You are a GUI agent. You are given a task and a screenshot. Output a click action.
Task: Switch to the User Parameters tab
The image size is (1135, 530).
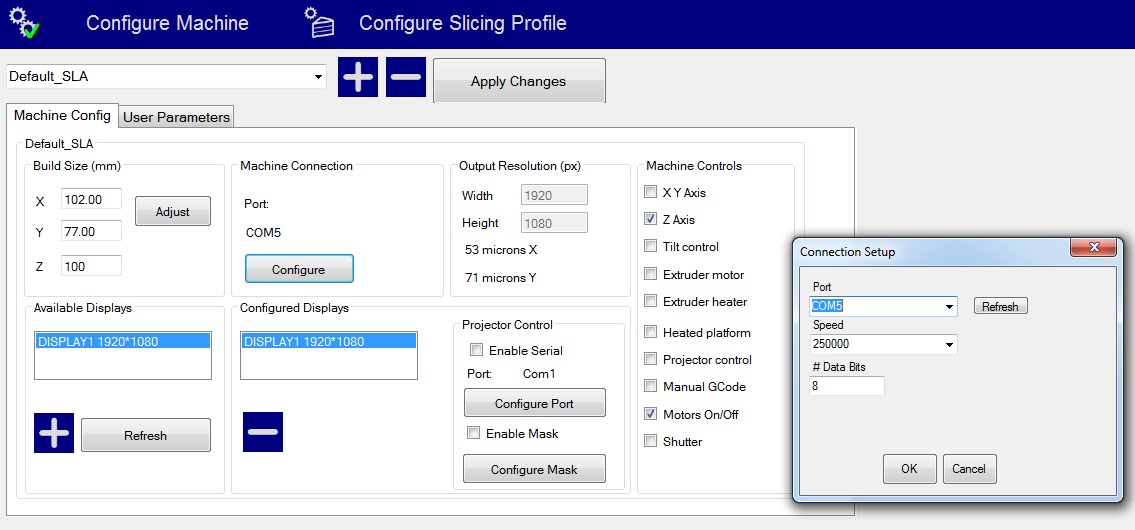(176, 117)
